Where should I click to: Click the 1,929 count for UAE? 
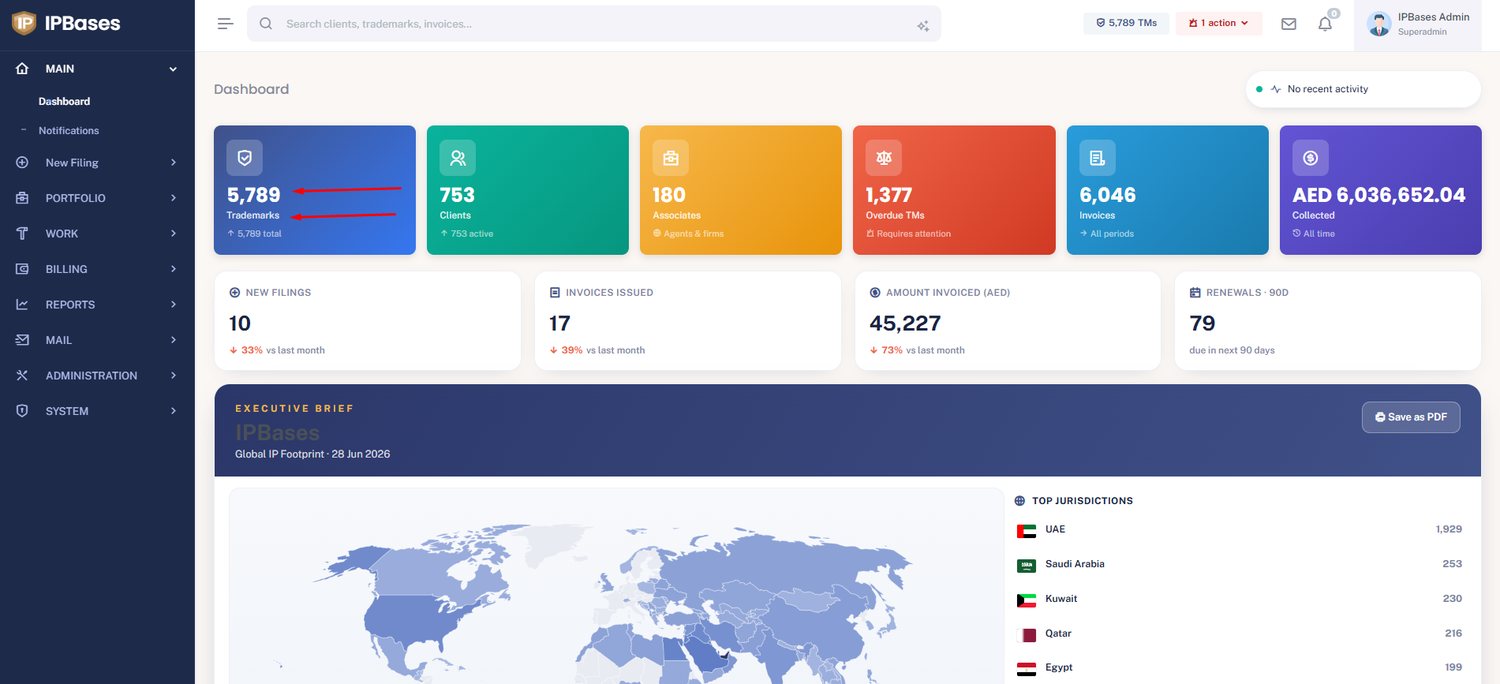(x=1449, y=530)
